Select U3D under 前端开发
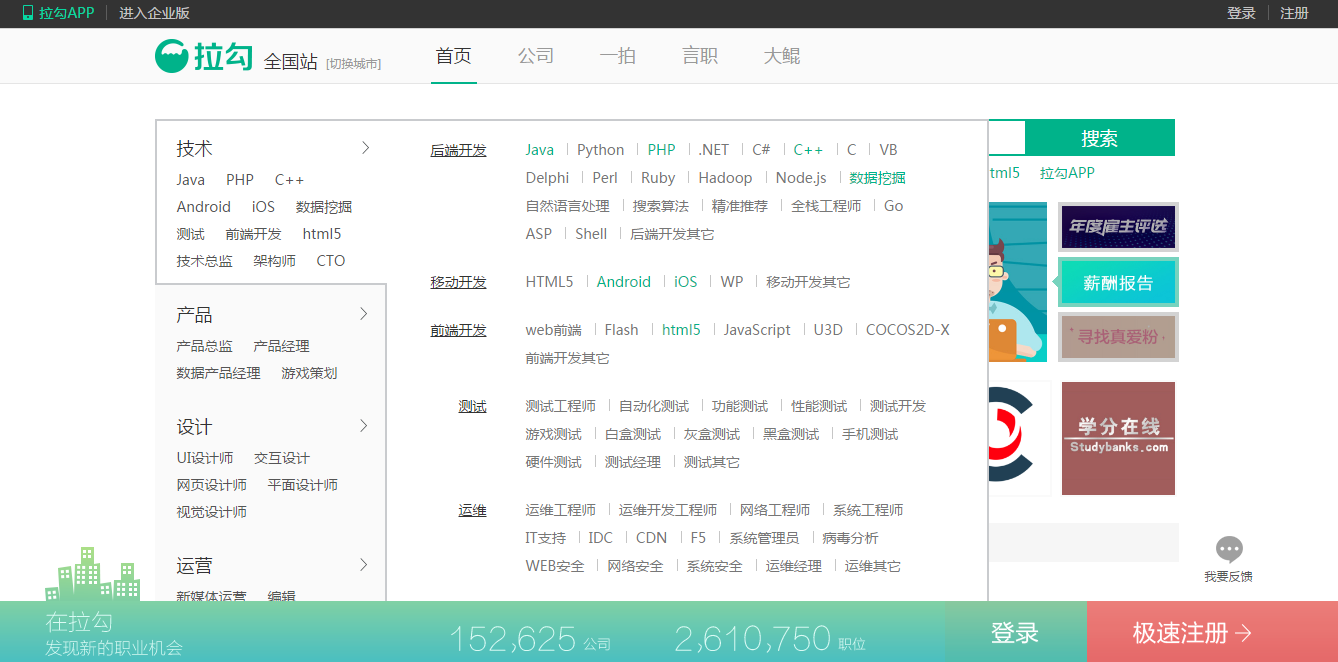This screenshot has height=662, width=1338. (828, 330)
